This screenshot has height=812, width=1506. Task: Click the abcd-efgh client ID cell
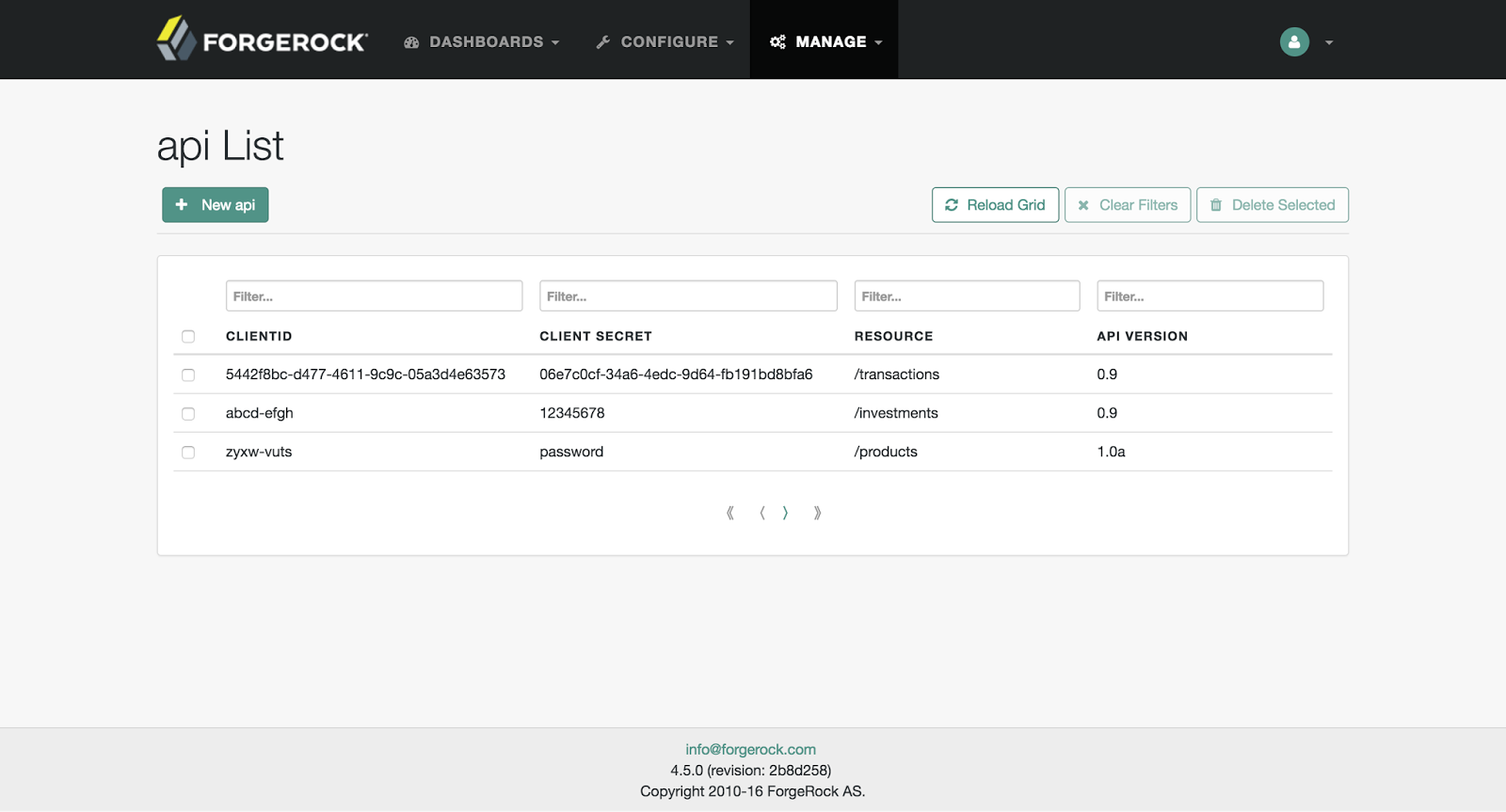point(260,413)
